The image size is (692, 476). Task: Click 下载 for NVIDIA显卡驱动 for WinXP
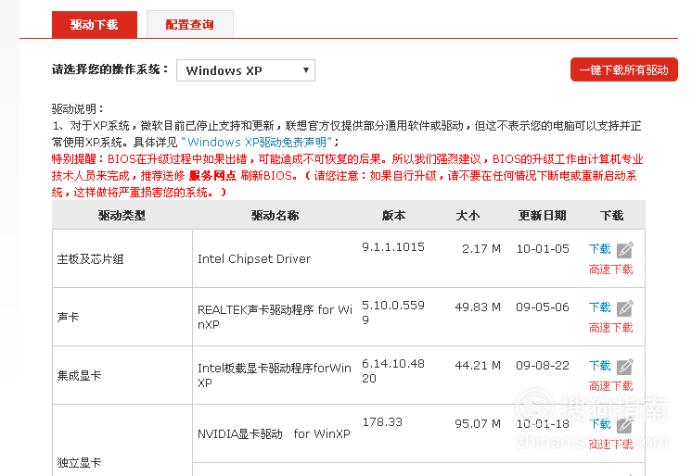pyautogui.click(x=600, y=424)
